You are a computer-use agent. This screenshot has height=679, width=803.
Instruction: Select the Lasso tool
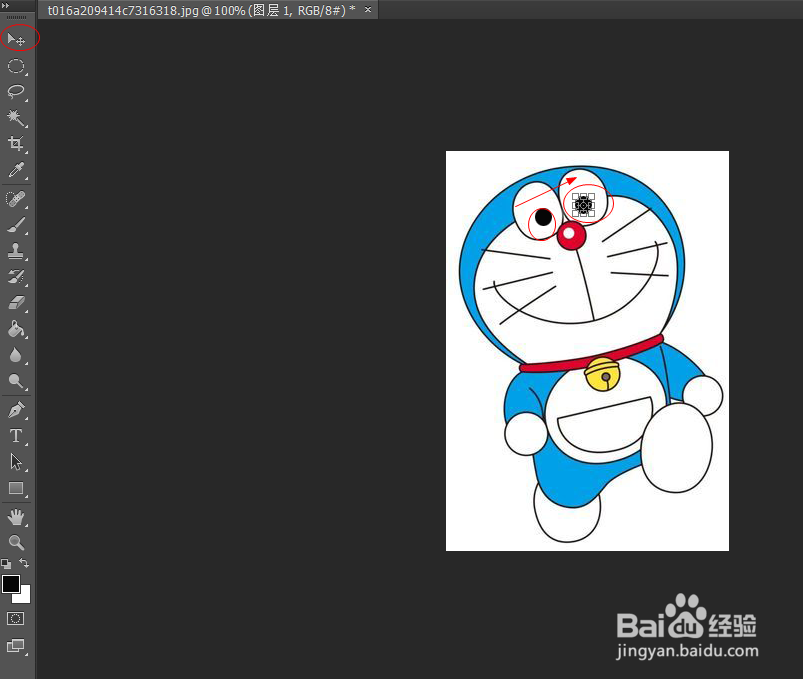tap(16, 92)
